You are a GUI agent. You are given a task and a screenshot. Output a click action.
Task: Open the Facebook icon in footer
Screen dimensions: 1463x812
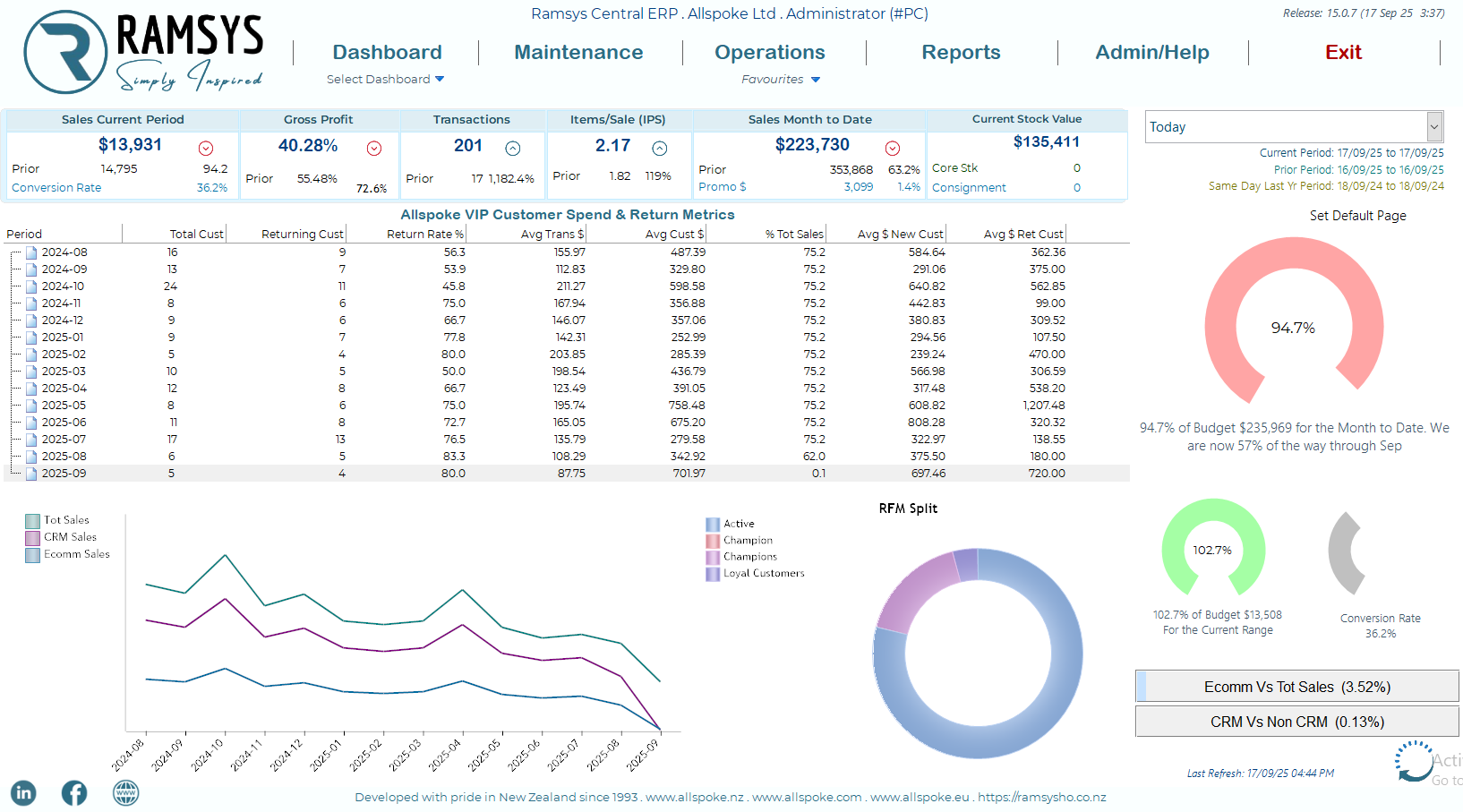[74, 792]
